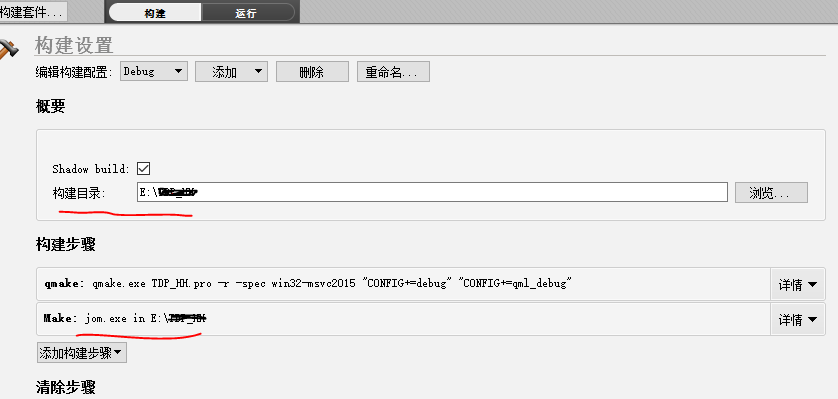Image resolution: width=838 pixels, height=399 pixels.
Task: Switch to the 构建 tab
Action: (155, 13)
